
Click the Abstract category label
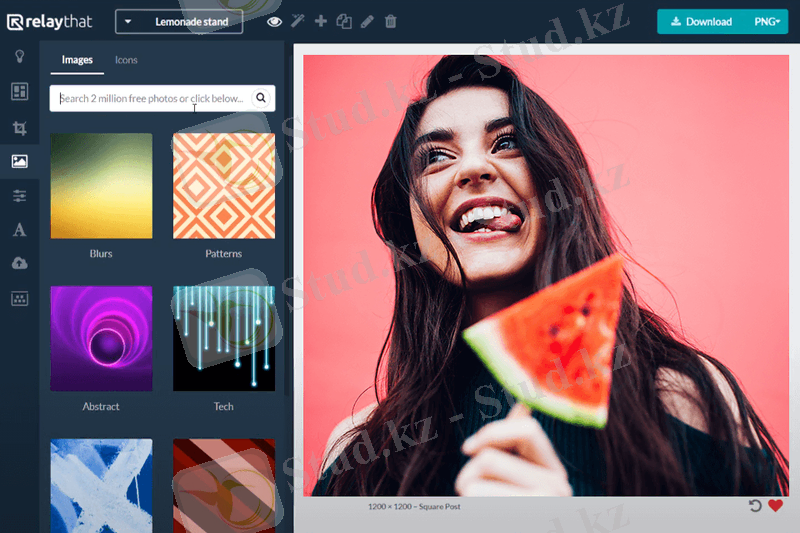(101, 407)
